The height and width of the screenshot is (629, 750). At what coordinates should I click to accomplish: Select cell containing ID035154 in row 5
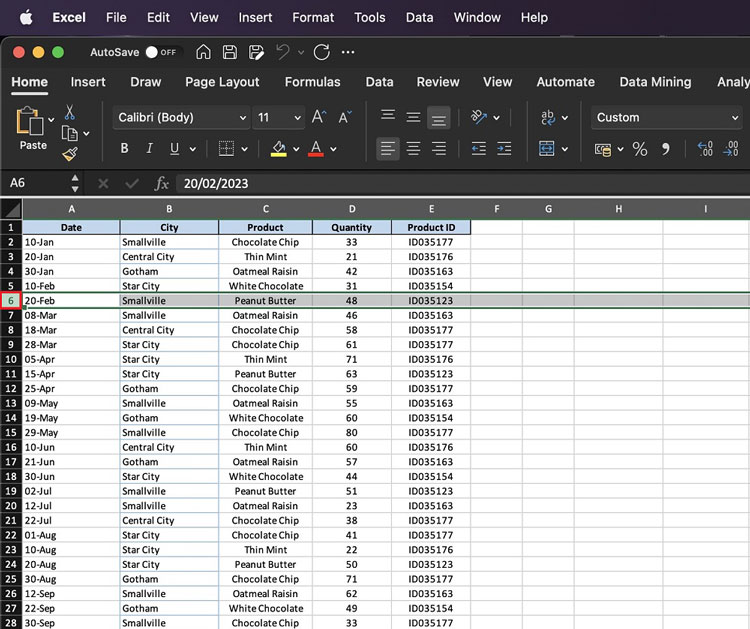(x=431, y=286)
